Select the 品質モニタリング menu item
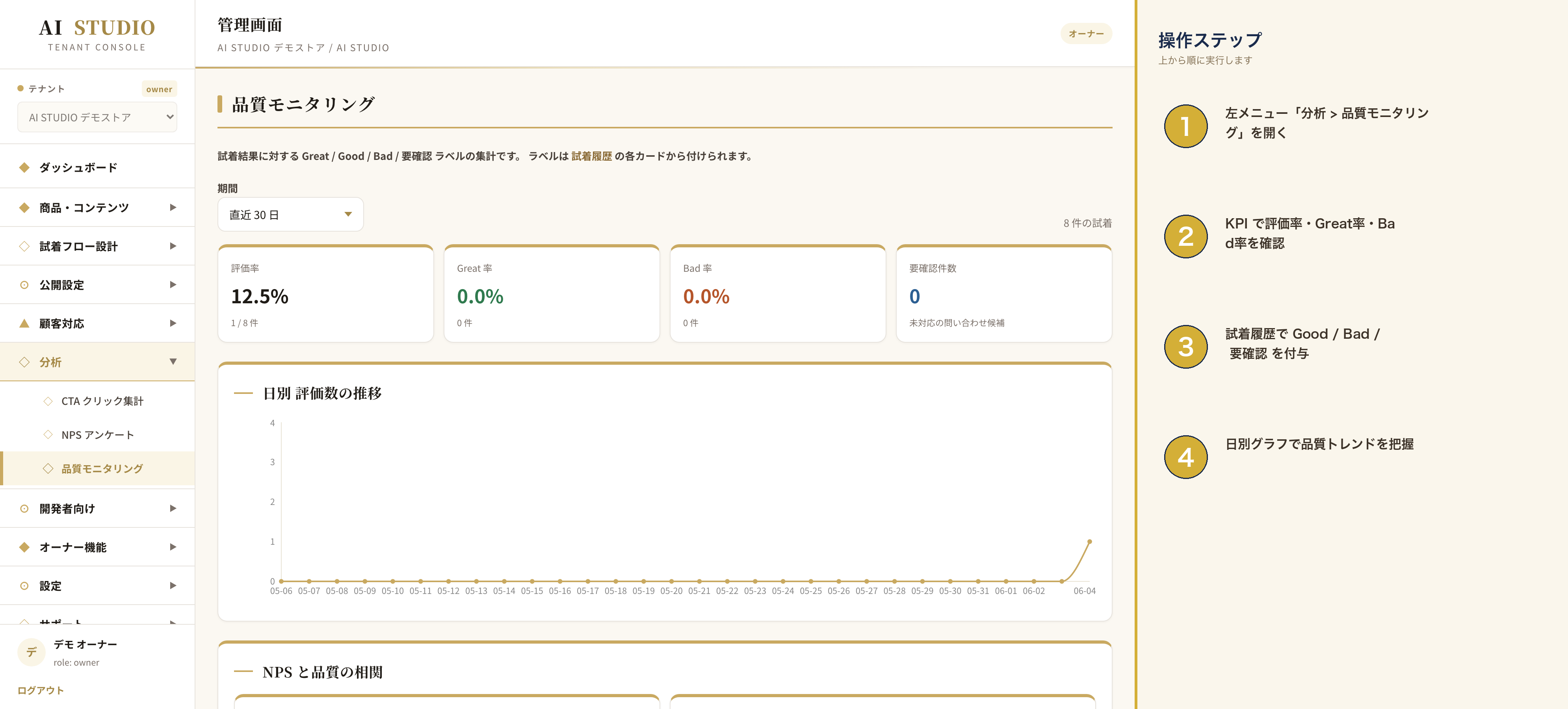 click(97, 469)
